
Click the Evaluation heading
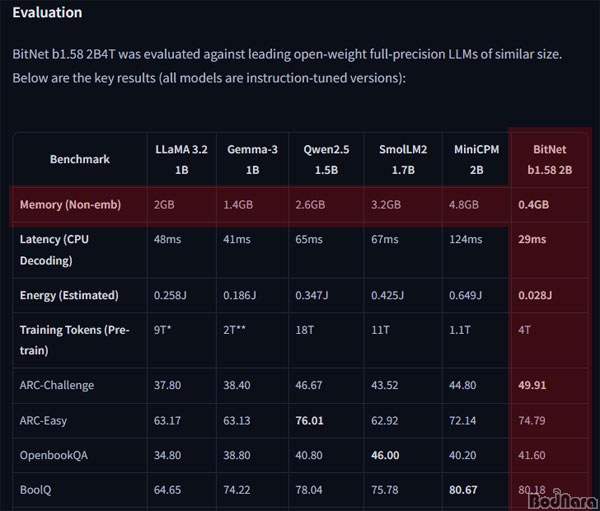click(47, 12)
